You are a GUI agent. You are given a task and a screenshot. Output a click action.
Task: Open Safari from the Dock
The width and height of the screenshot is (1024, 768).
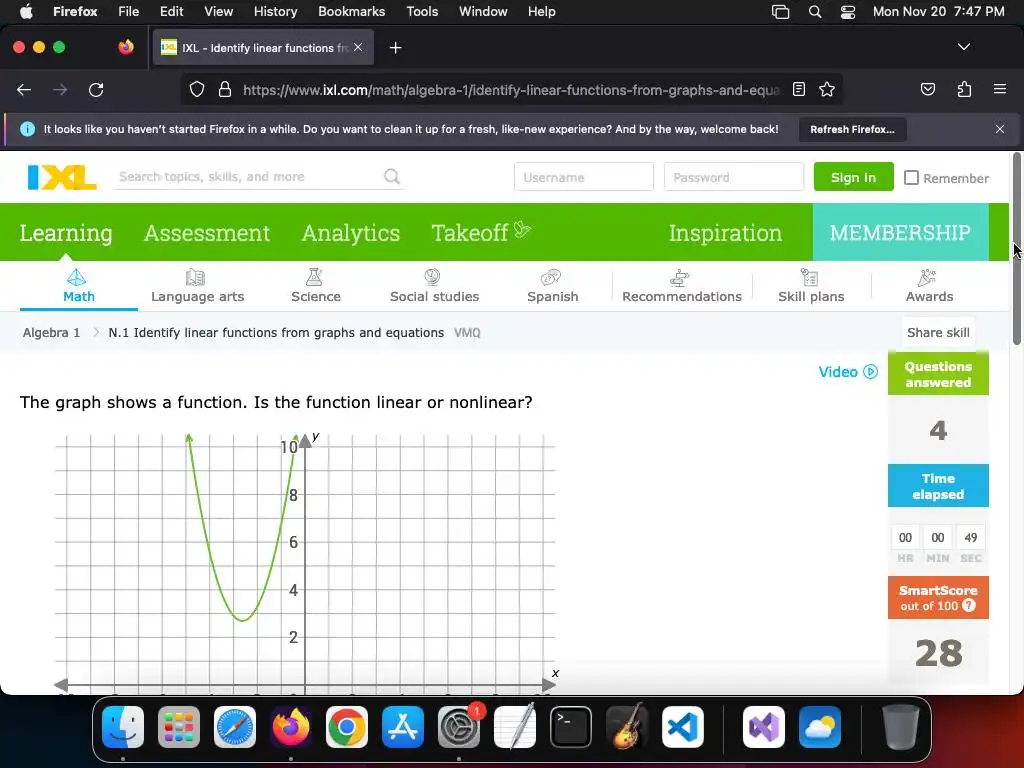pos(234,727)
